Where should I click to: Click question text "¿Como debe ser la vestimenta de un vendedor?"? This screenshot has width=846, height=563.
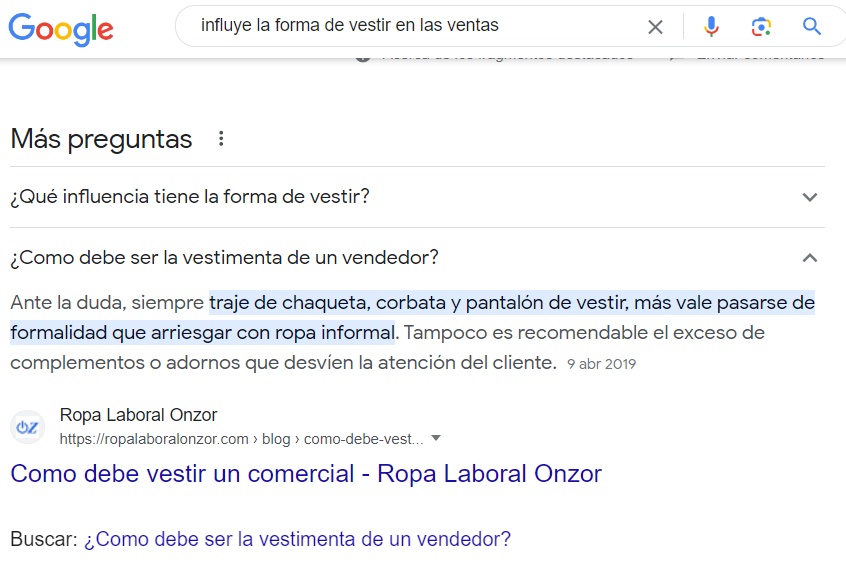coord(224,257)
